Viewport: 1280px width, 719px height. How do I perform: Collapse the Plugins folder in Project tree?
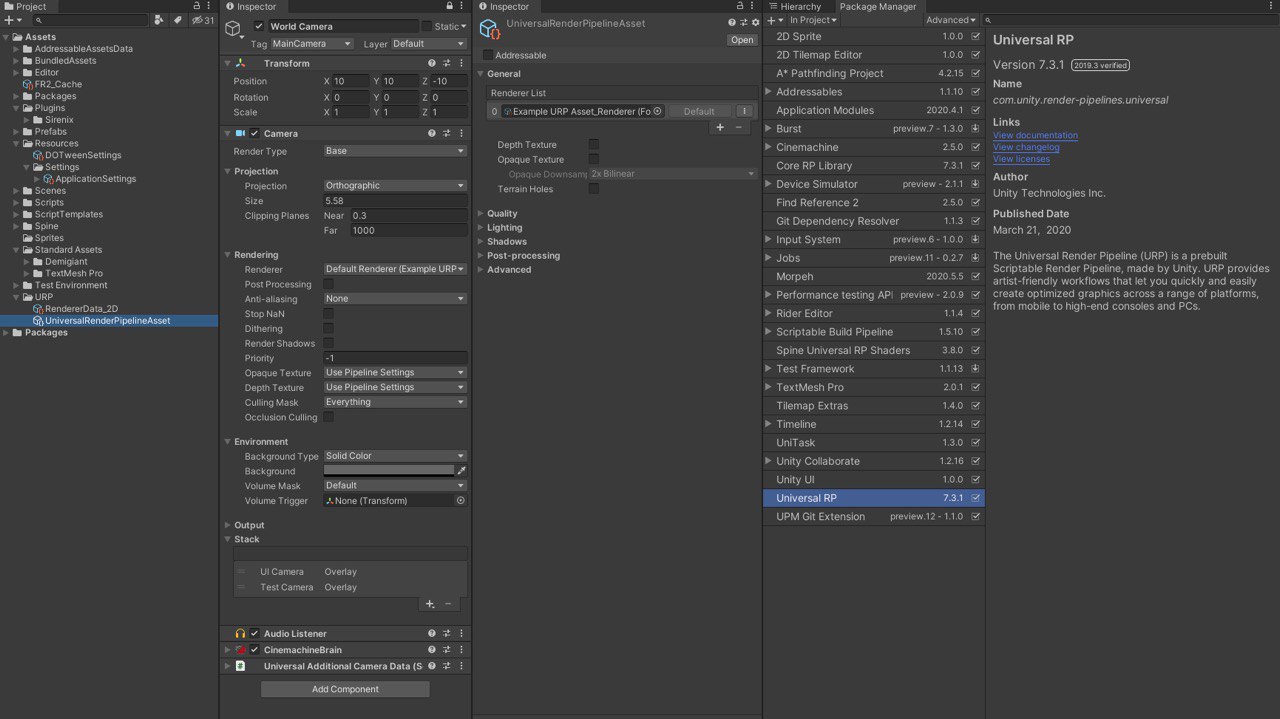tap(17, 108)
